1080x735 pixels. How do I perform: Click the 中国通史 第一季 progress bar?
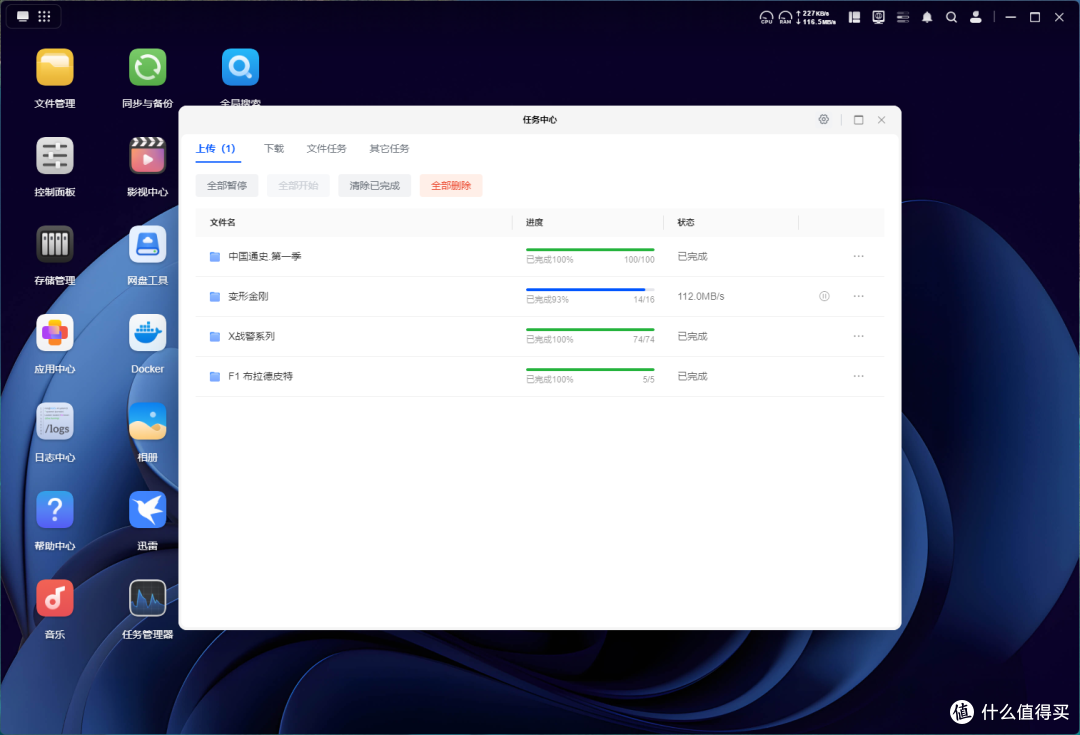tap(590, 249)
